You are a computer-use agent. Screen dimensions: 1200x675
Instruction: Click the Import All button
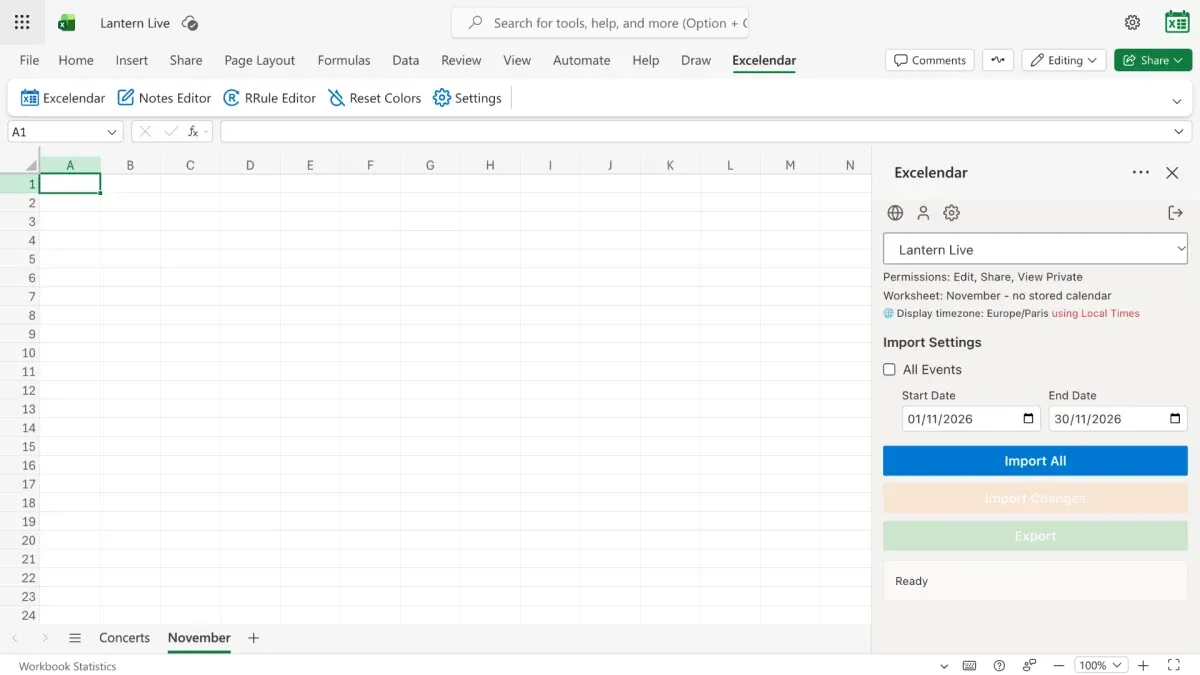coord(1035,461)
